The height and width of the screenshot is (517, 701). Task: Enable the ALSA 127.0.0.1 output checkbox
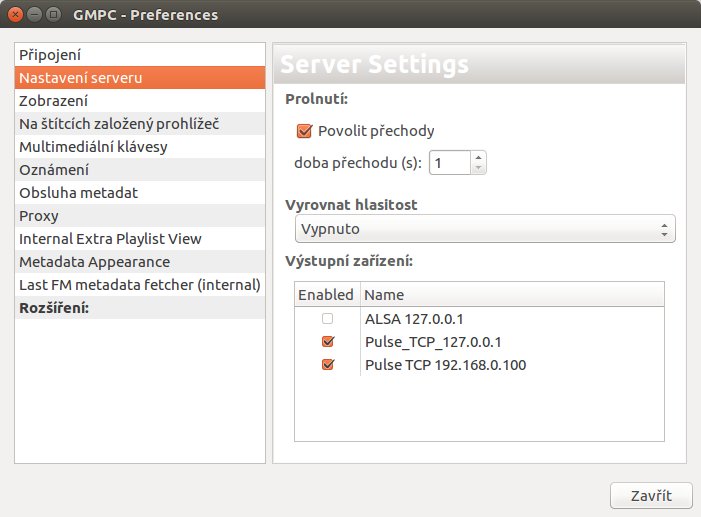[327, 319]
